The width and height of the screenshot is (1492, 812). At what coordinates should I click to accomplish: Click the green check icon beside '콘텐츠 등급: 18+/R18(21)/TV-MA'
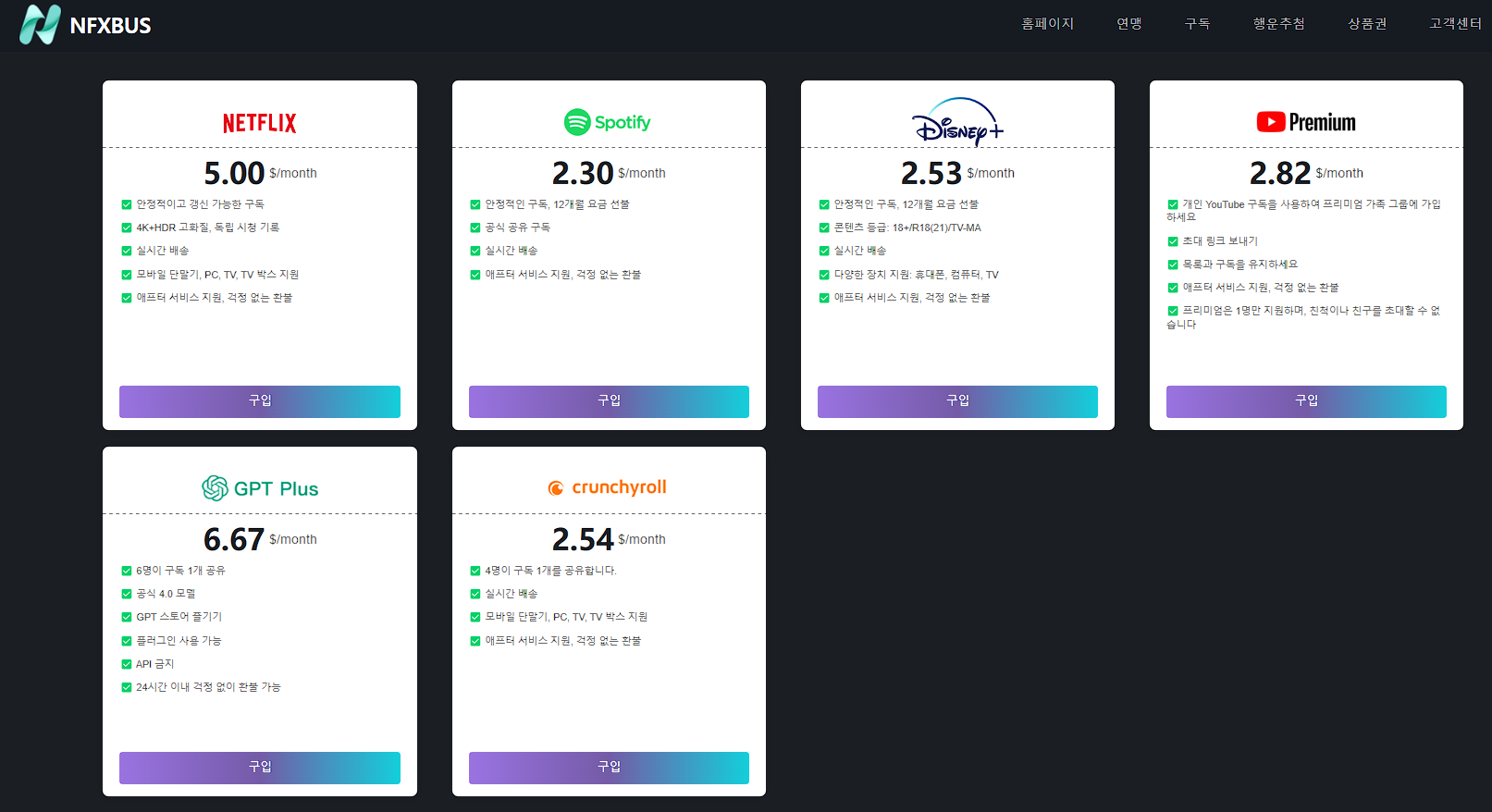(824, 228)
